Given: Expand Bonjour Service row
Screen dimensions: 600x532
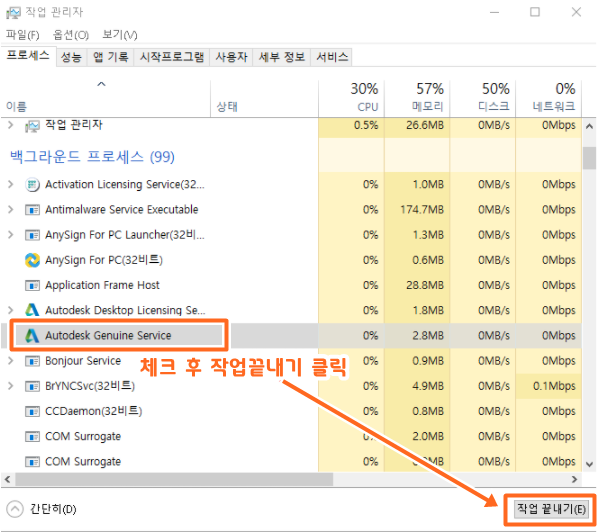Looking at the screenshot, I should 11,361.
